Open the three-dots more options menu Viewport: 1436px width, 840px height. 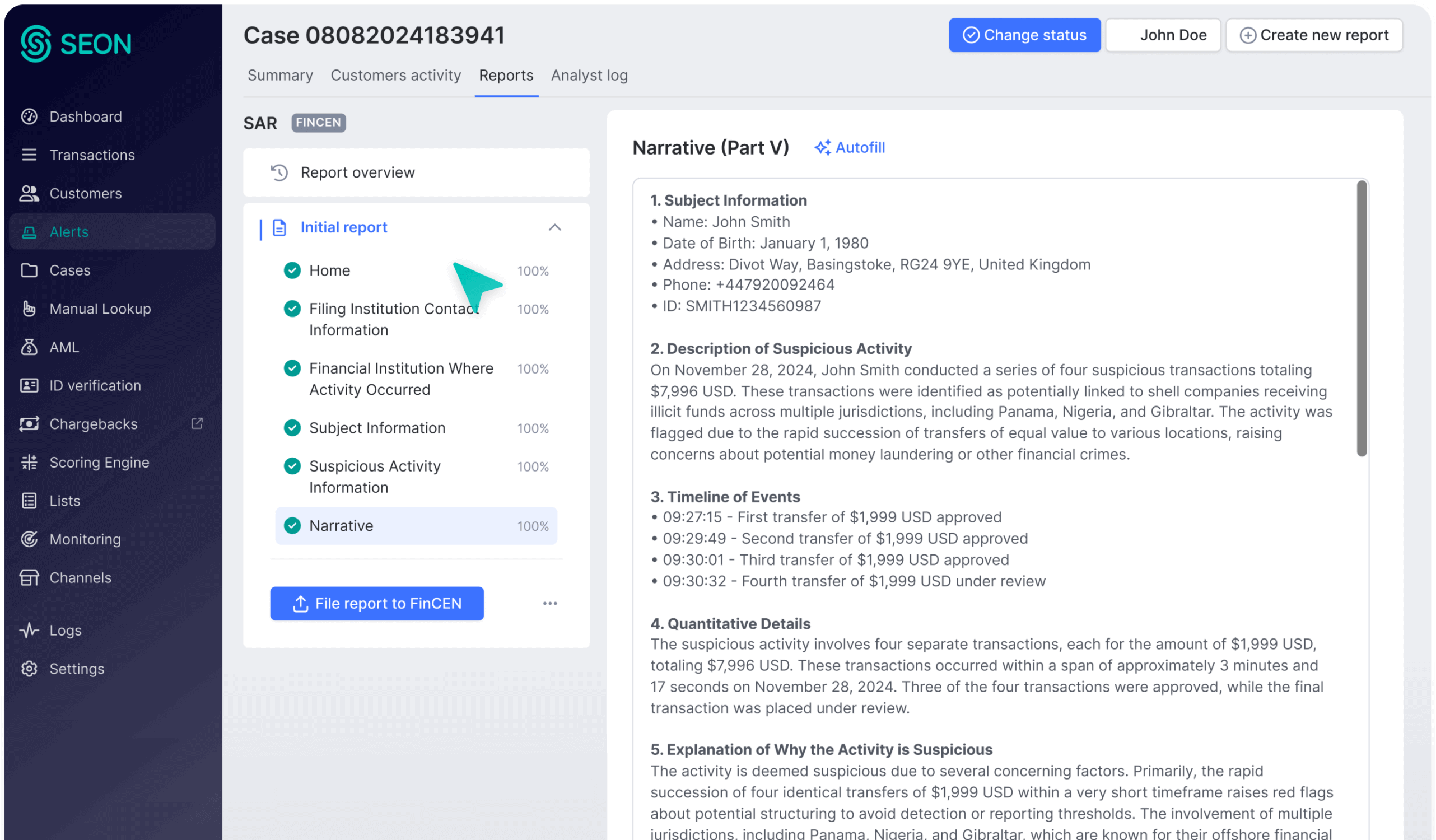coord(550,603)
